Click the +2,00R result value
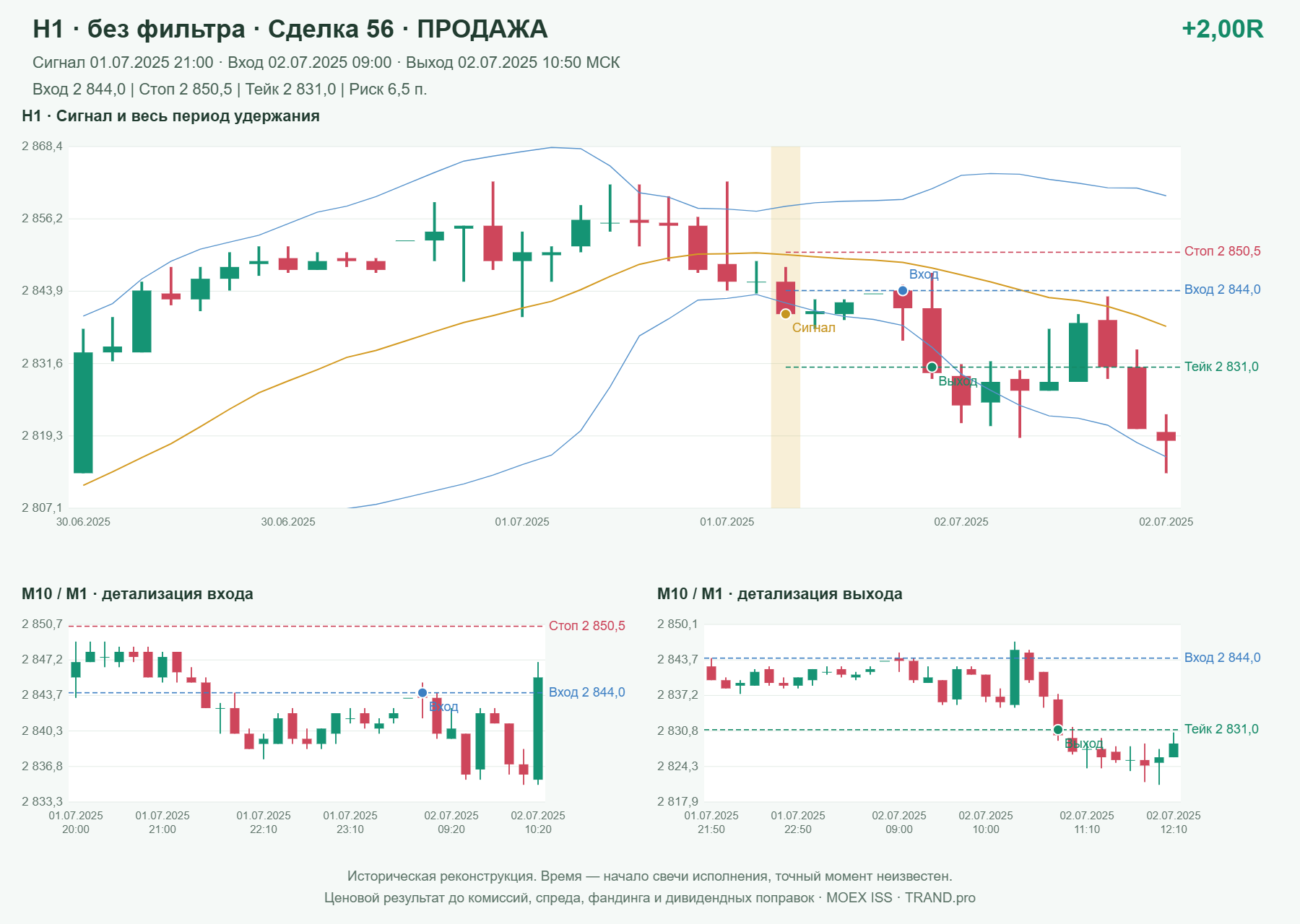Viewport: 1300px width, 924px height. pos(1223,29)
